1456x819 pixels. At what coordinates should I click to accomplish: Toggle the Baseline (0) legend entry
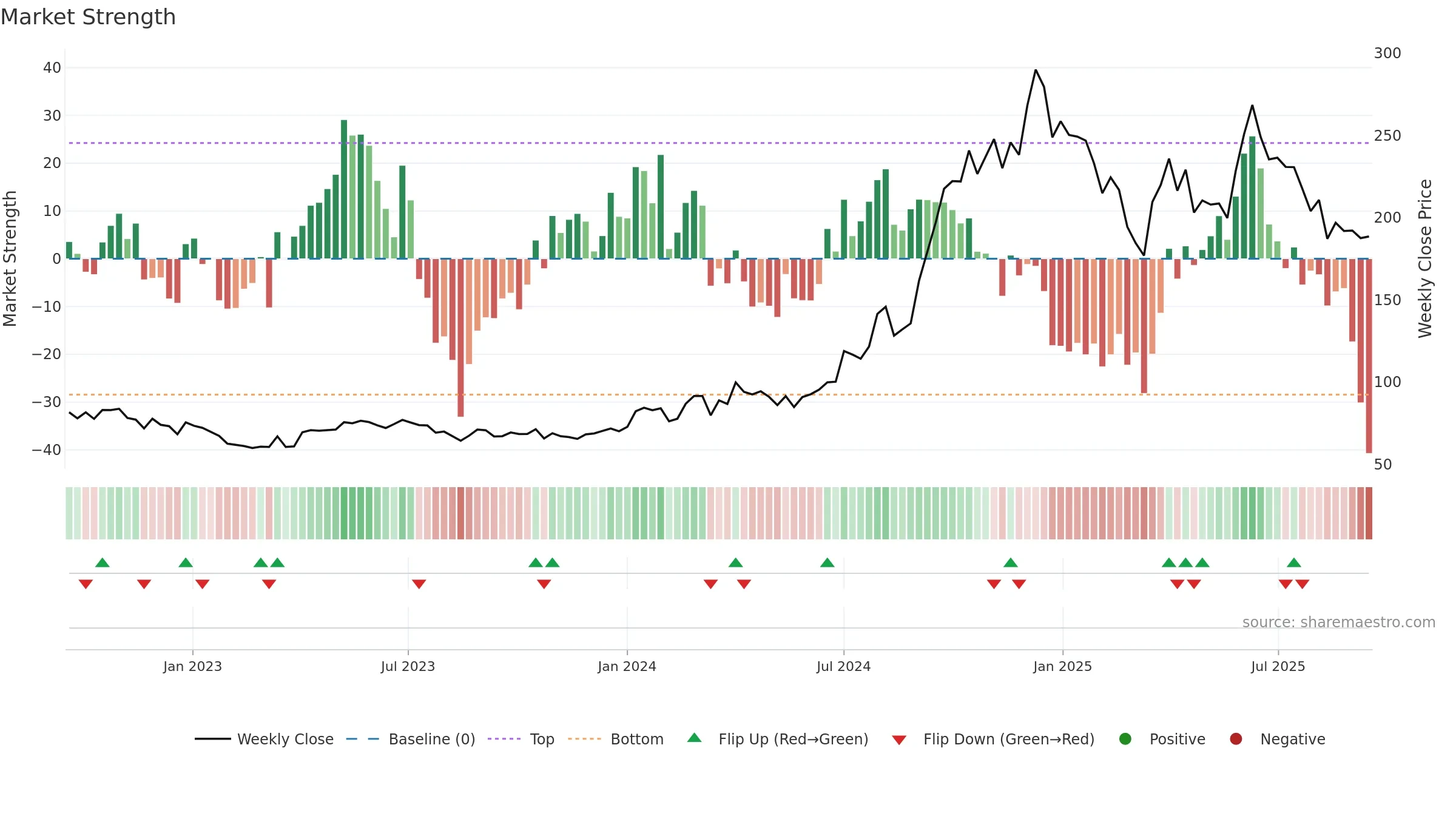[411, 739]
